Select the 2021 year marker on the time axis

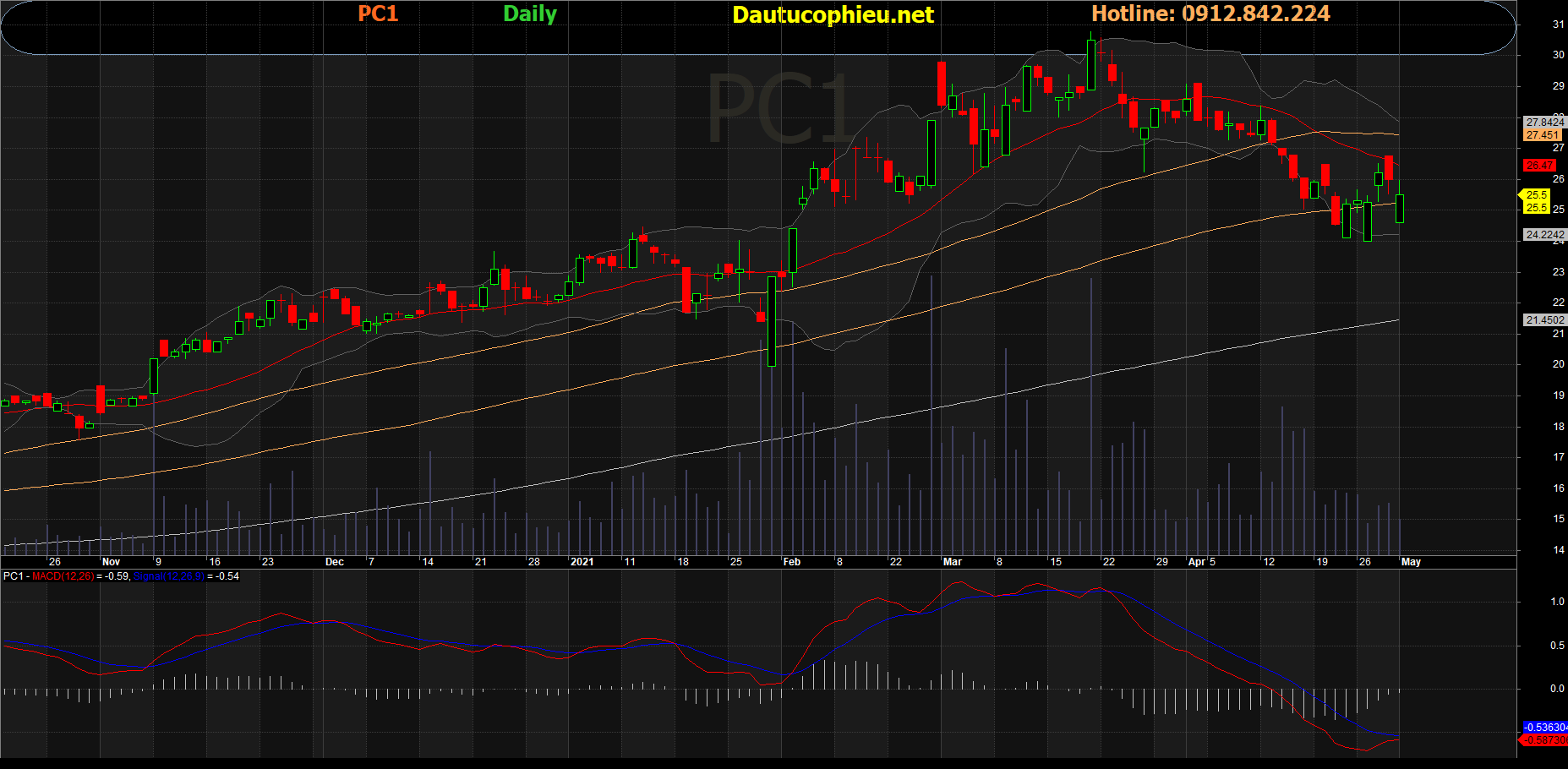[x=582, y=562]
